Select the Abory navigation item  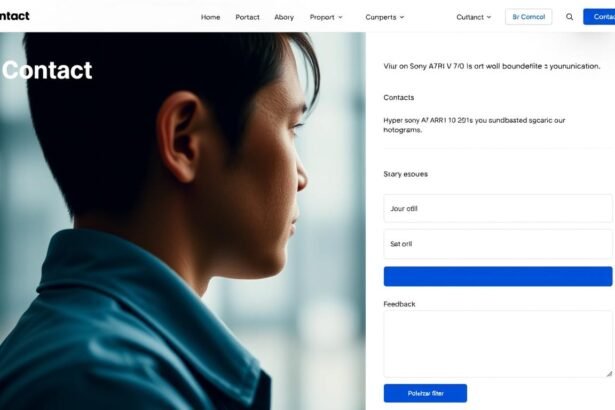click(x=284, y=17)
